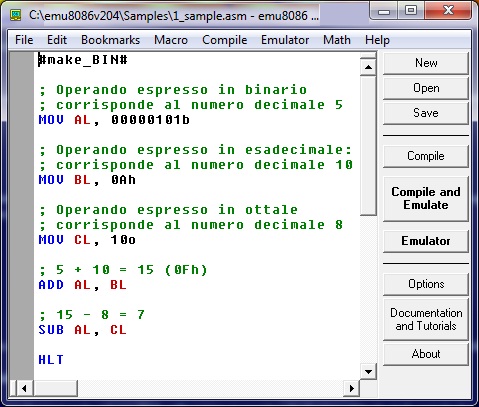
Task: Click the HLT instruction line in editor
Action: [x=51, y=360]
